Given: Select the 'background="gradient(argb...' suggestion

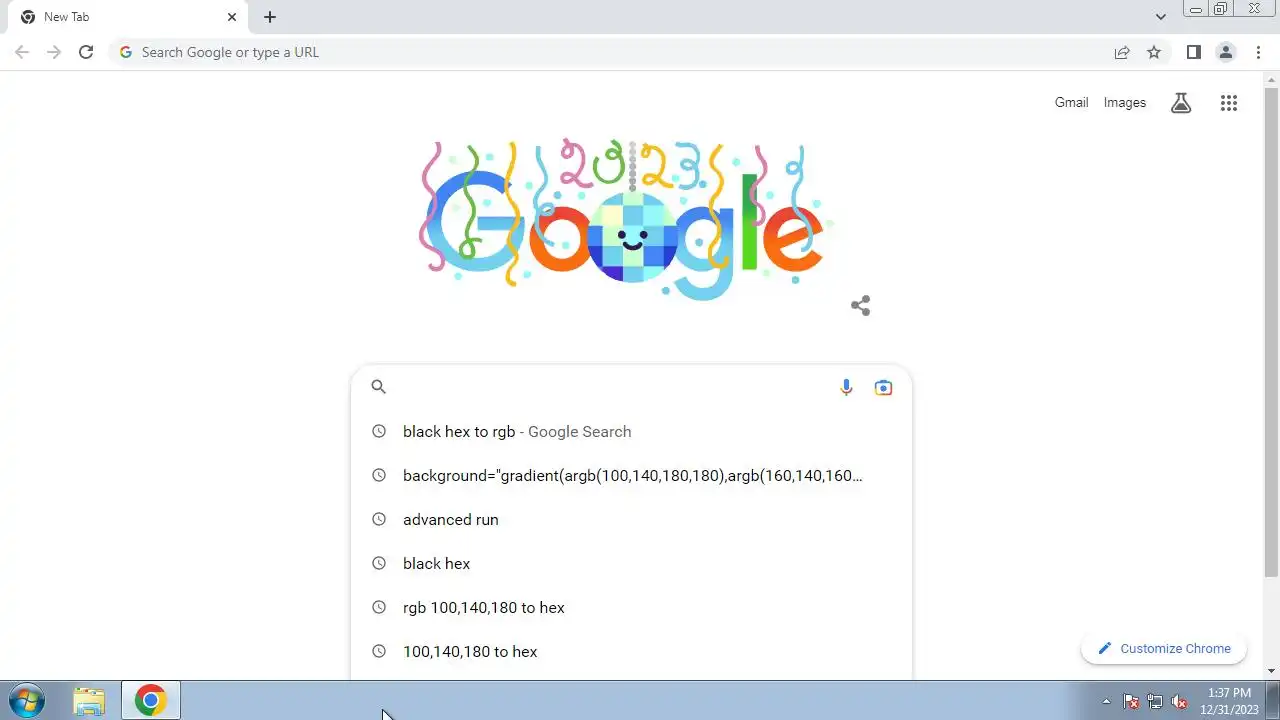Looking at the screenshot, I should pyautogui.click(x=631, y=475).
